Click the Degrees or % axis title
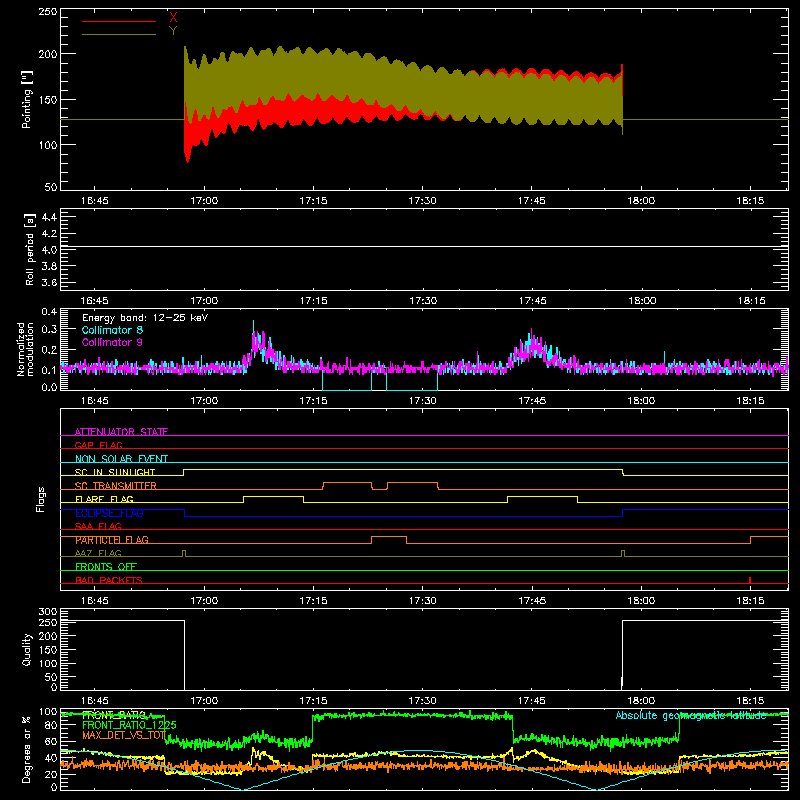The height and width of the screenshot is (800, 800). click(27, 749)
